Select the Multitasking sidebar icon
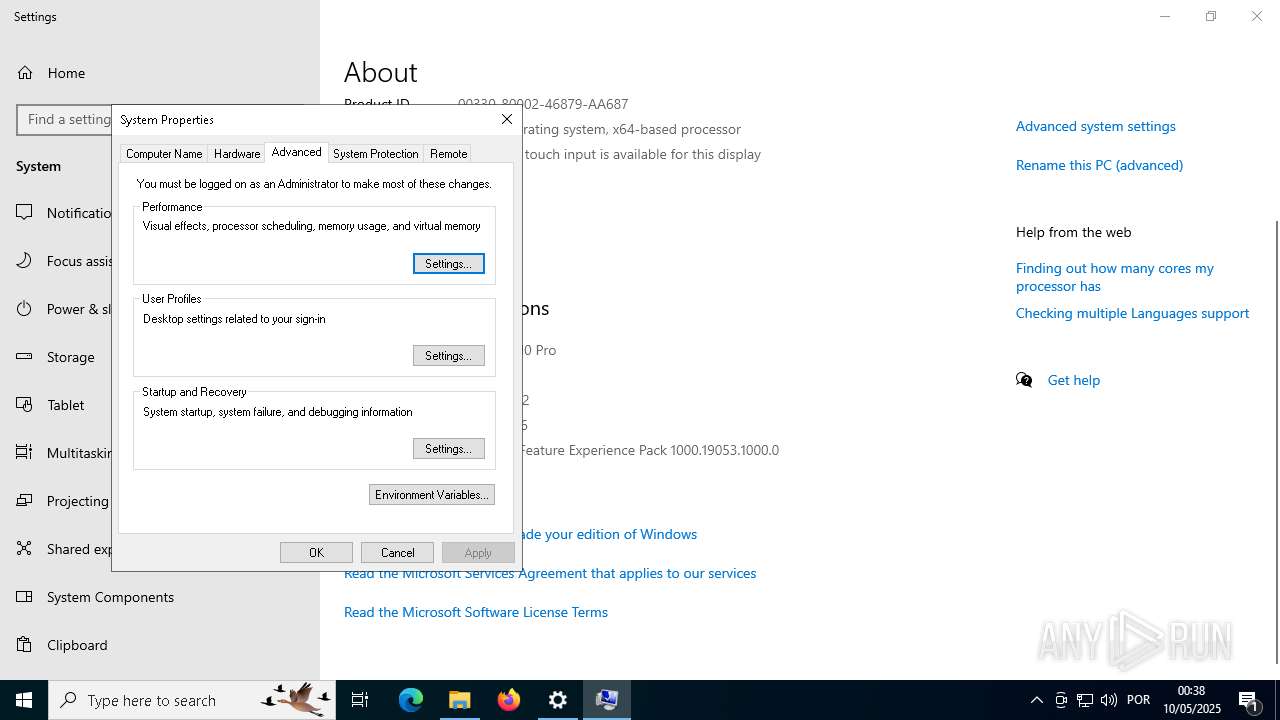1280x720 pixels. click(x=25, y=453)
